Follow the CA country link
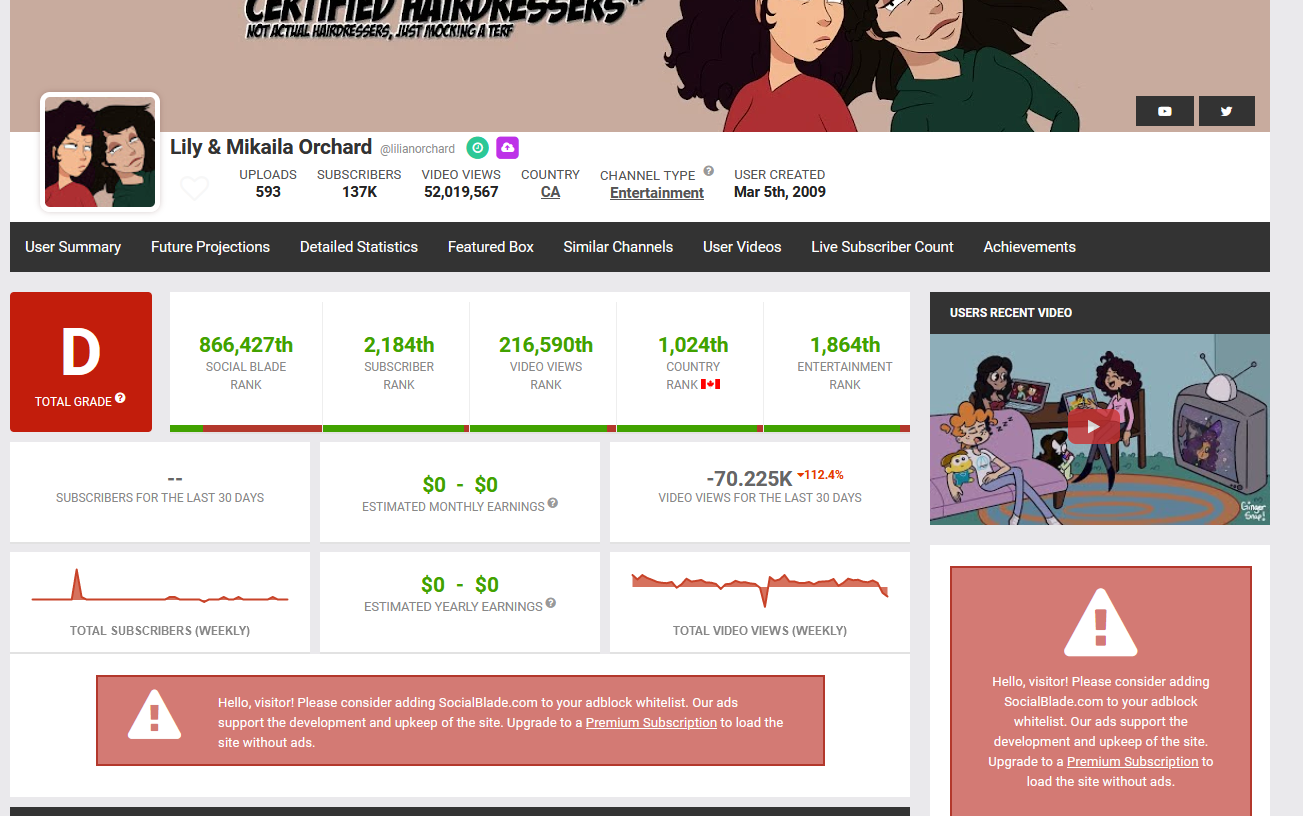This screenshot has width=1303, height=816. [550, 192]
